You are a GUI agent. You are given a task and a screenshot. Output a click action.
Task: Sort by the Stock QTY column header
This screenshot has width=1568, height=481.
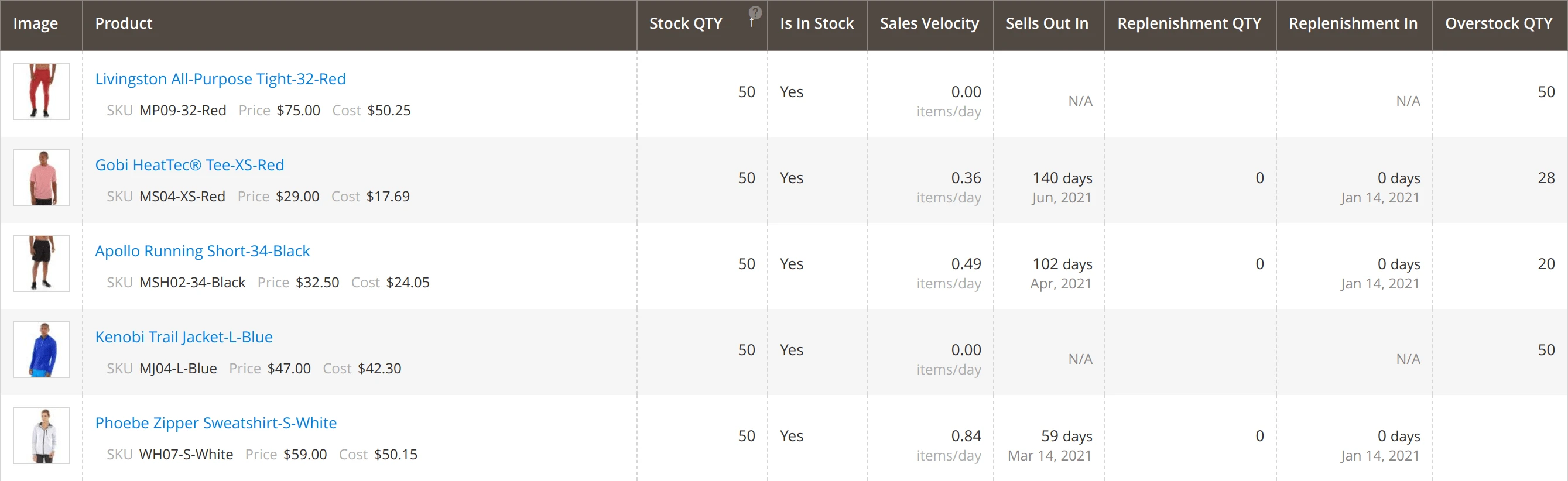[x=686, y=24]
